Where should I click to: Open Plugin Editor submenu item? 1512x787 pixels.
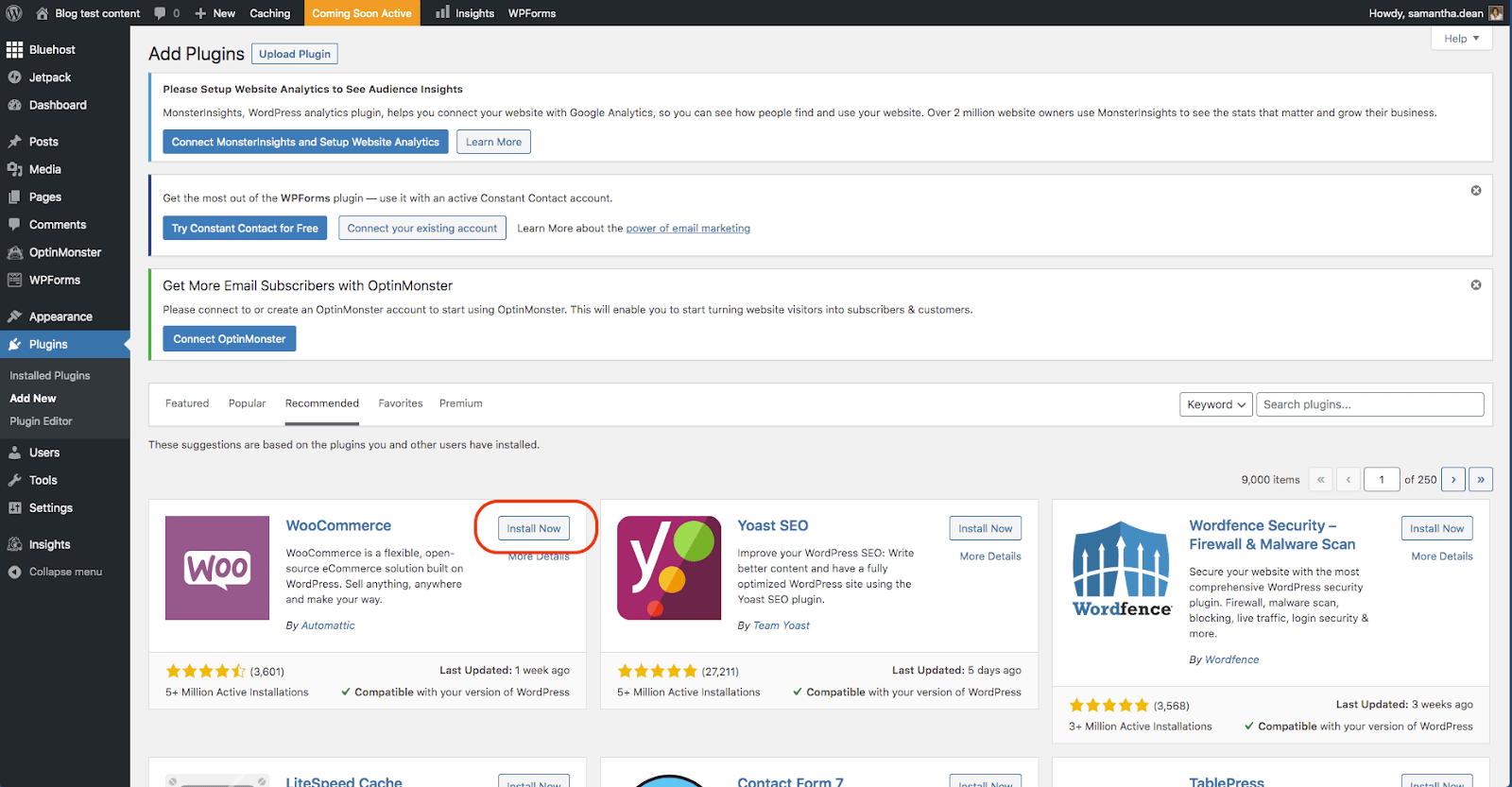pyautogui.click(x=41, y=421)
